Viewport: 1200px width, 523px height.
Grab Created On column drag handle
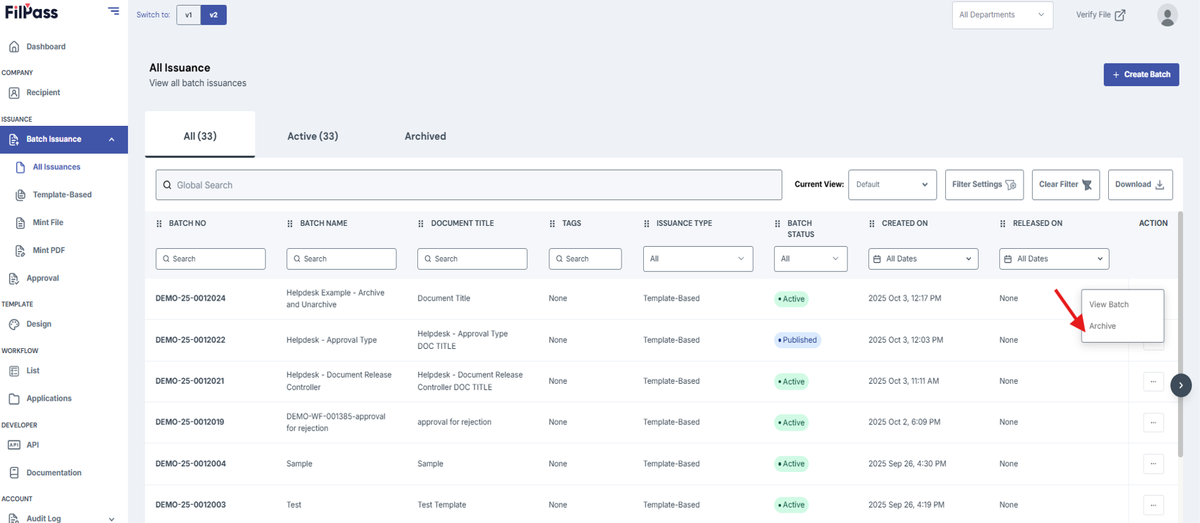(x=872, y=224)
